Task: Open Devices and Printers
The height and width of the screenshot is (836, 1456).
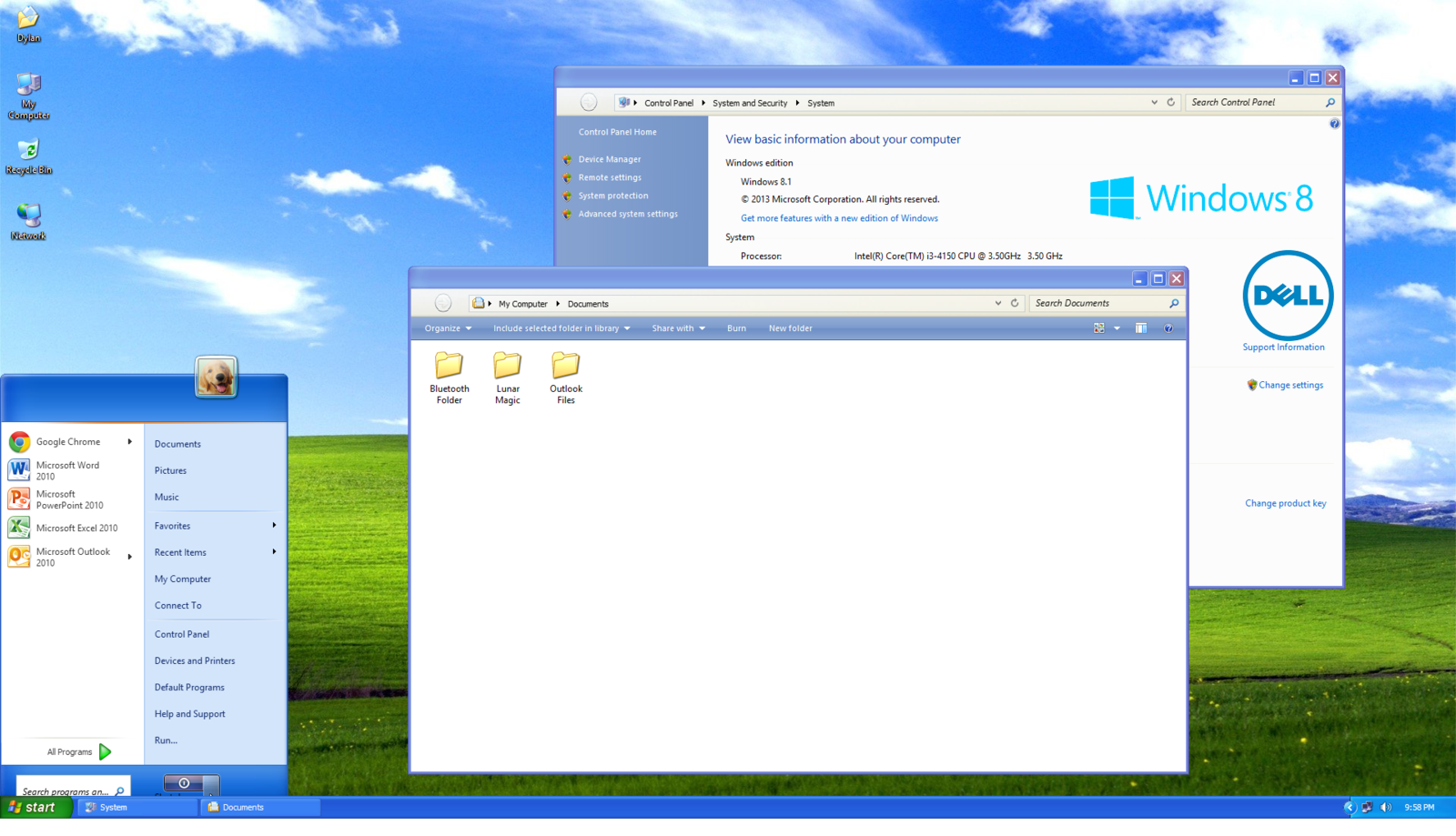Action: (195, 660)
